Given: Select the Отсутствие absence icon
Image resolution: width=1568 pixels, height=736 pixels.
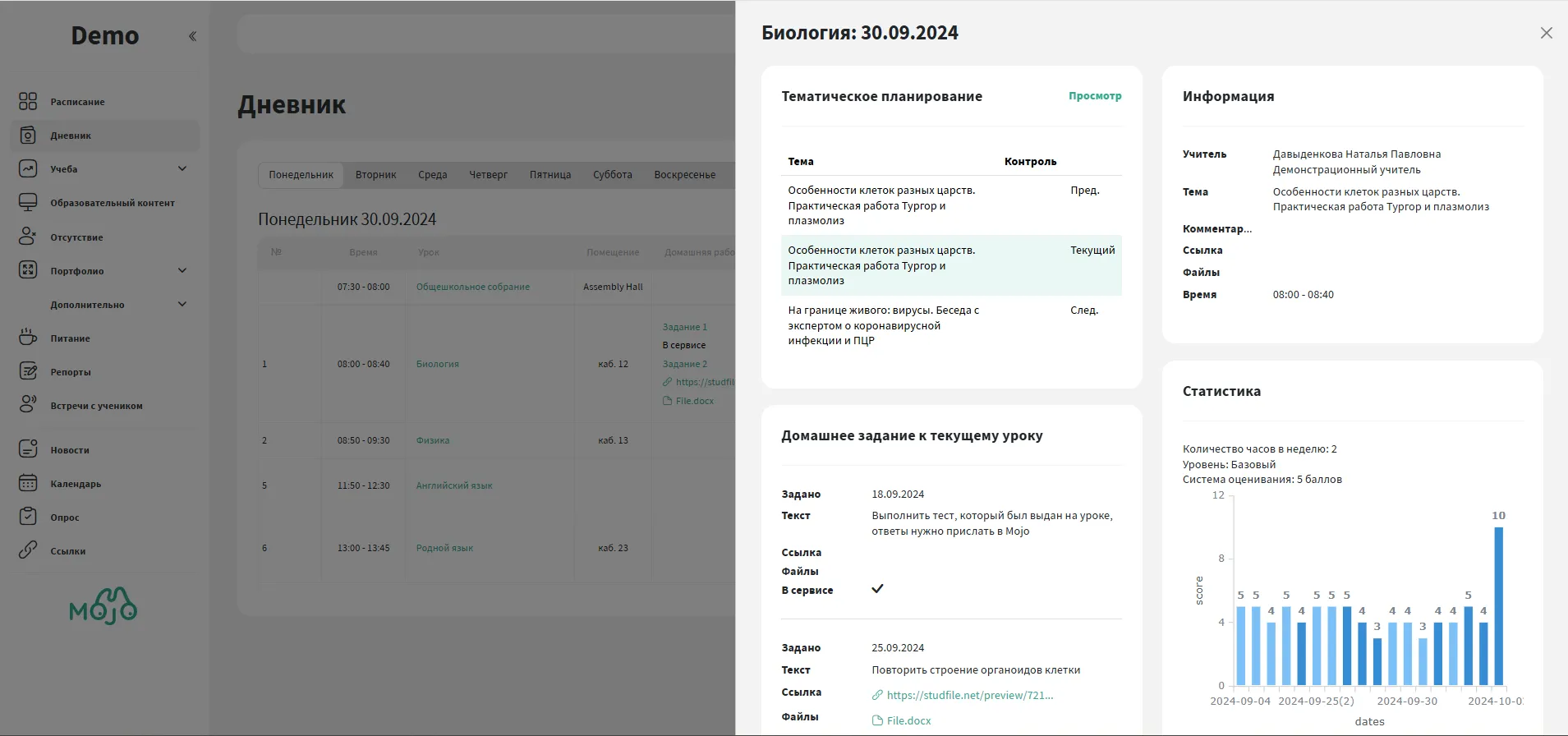Looking at the screenshot, I should [28, 237].
